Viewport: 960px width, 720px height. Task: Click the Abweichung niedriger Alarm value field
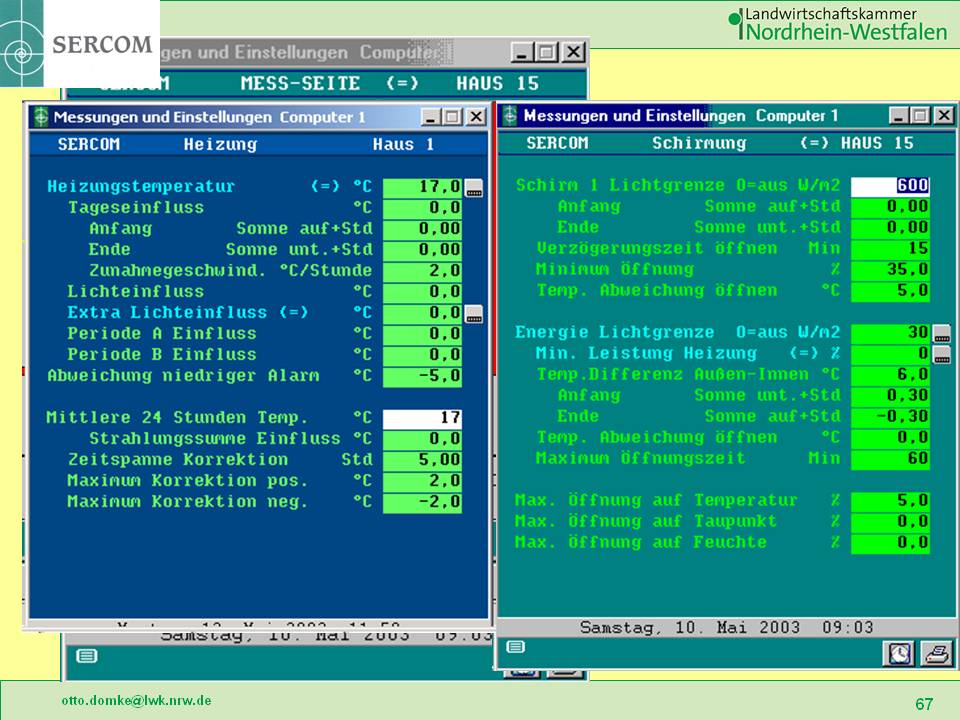422,376
